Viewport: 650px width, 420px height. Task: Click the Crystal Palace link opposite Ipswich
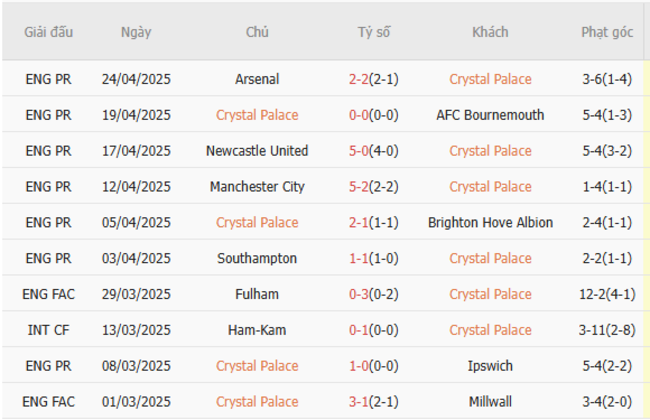257,366
